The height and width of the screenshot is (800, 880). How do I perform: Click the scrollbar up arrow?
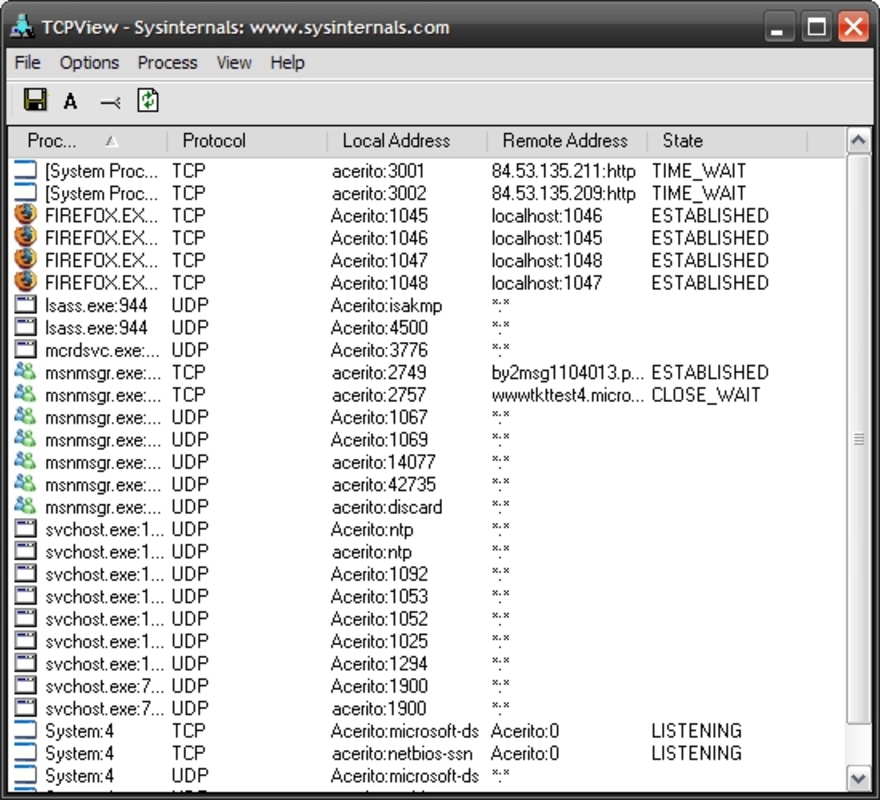click(858, 141)
